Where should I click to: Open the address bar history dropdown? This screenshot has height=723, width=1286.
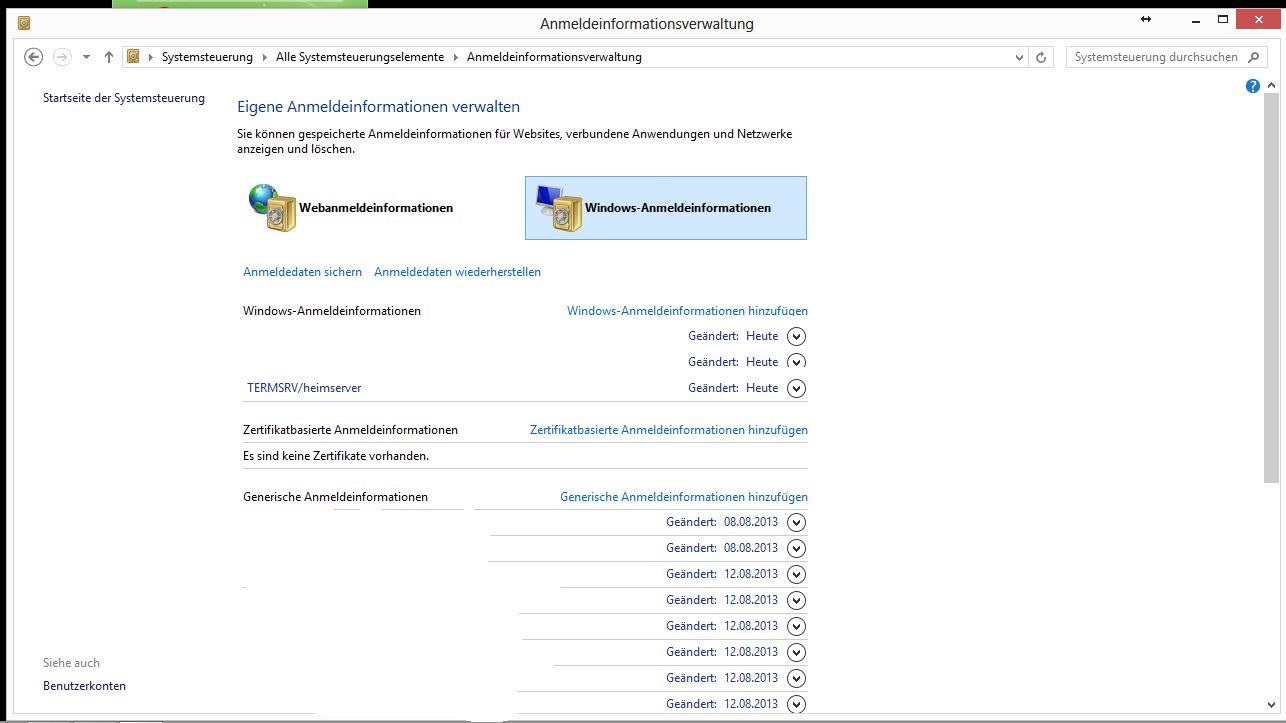click(1019, 57)
